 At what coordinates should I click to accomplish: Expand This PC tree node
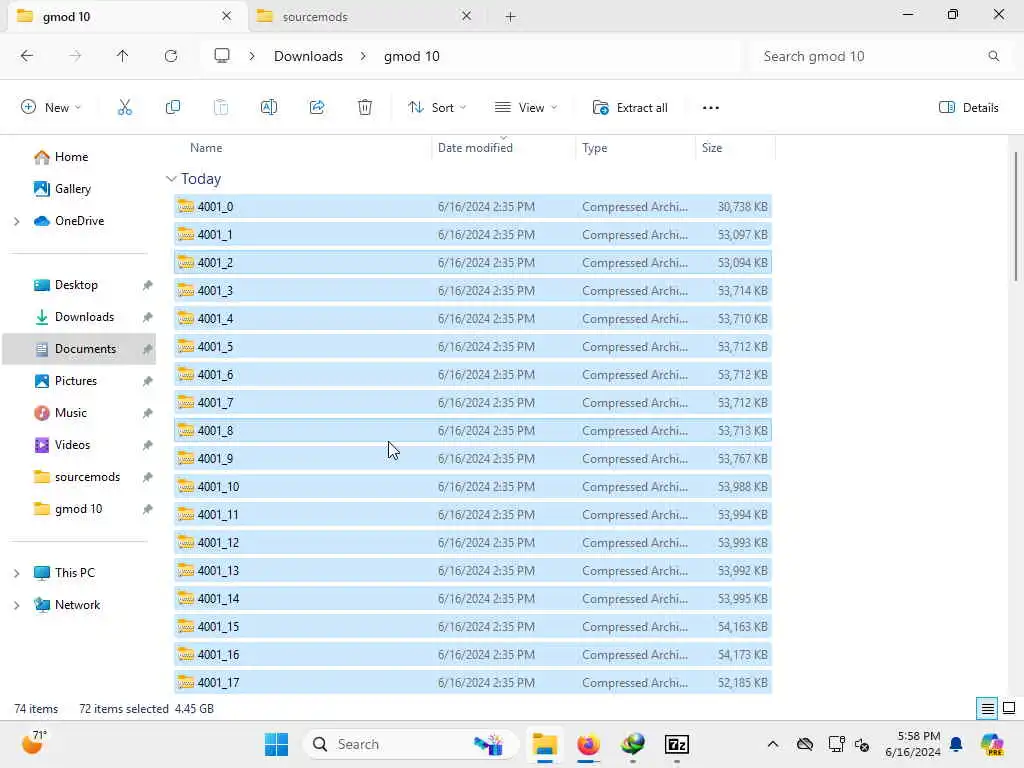point(16,573)
